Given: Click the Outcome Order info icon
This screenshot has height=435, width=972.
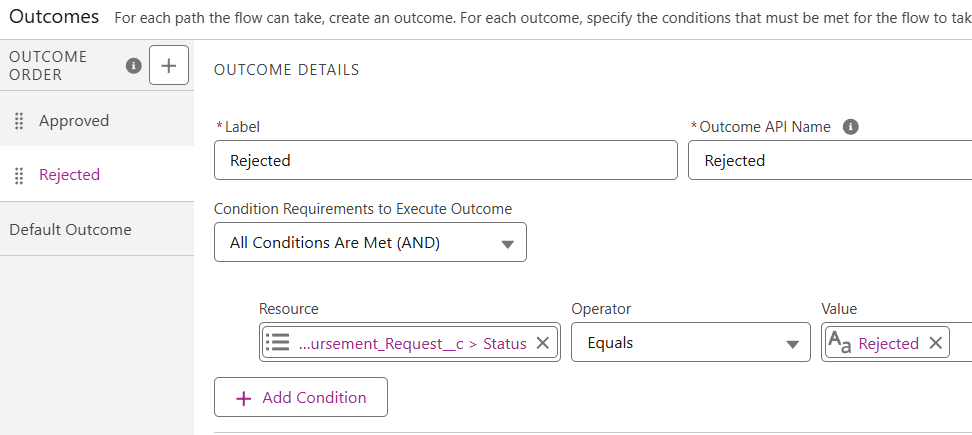Looking at the screenshot, I should [133, 66].
